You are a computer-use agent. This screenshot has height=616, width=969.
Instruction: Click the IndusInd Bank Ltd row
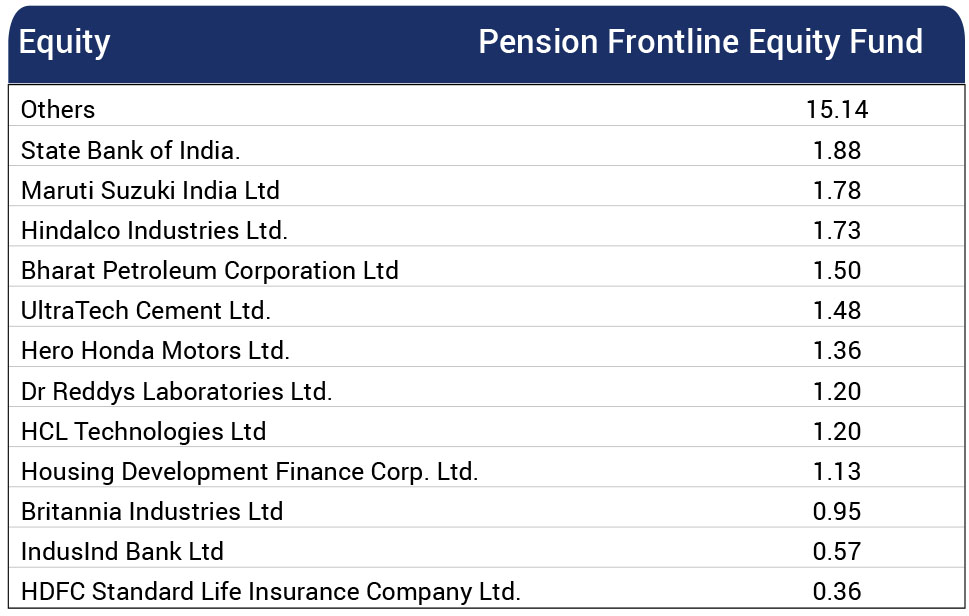click(486, 552)
